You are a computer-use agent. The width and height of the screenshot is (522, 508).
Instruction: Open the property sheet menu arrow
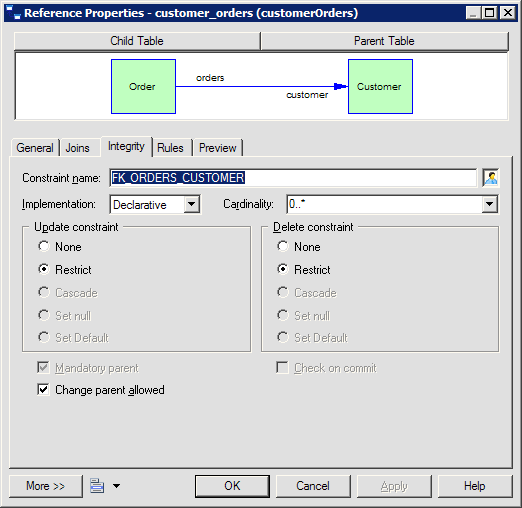pyautogui.click(x=116, y=486)
